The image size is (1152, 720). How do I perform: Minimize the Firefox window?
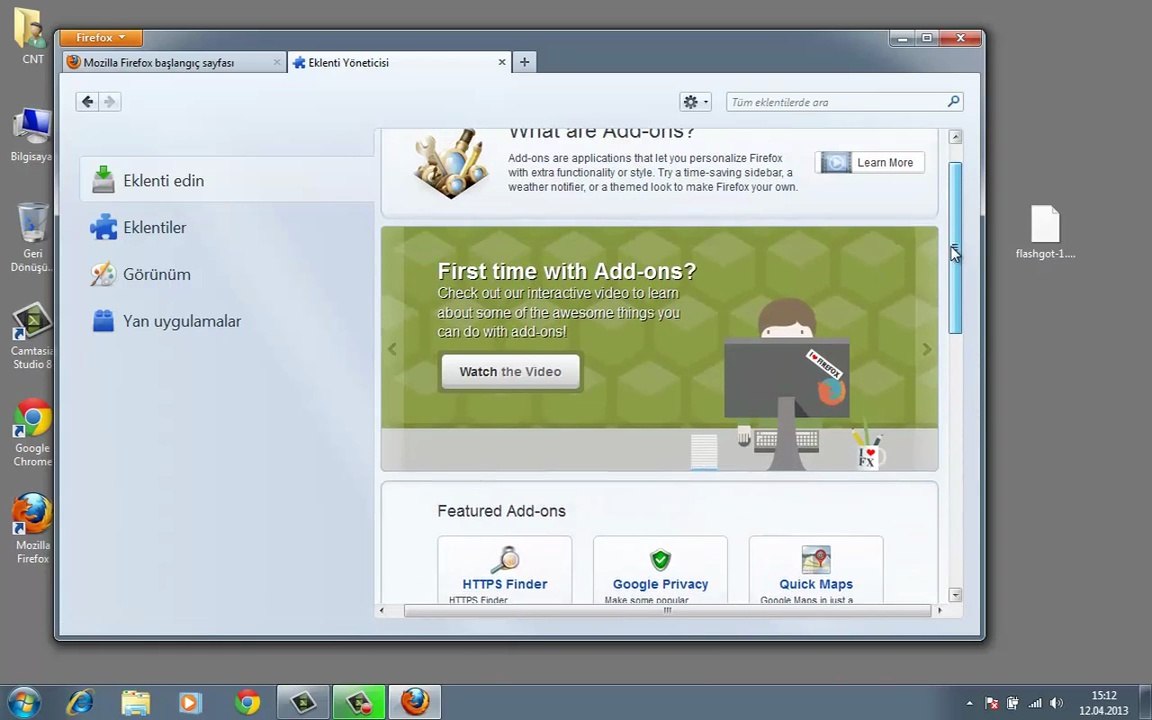902,37
